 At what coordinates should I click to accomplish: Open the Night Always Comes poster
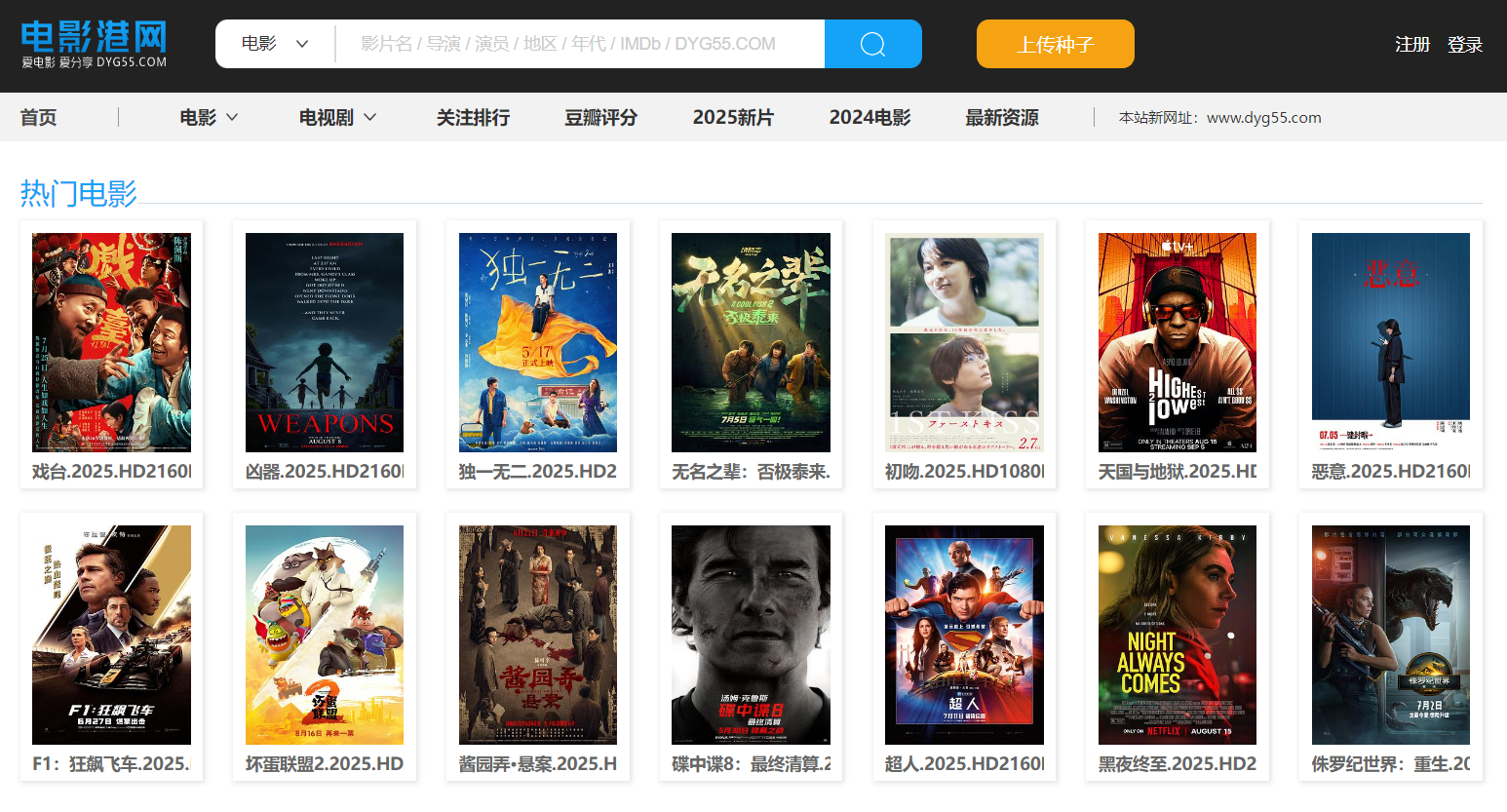click(1177, 635)
